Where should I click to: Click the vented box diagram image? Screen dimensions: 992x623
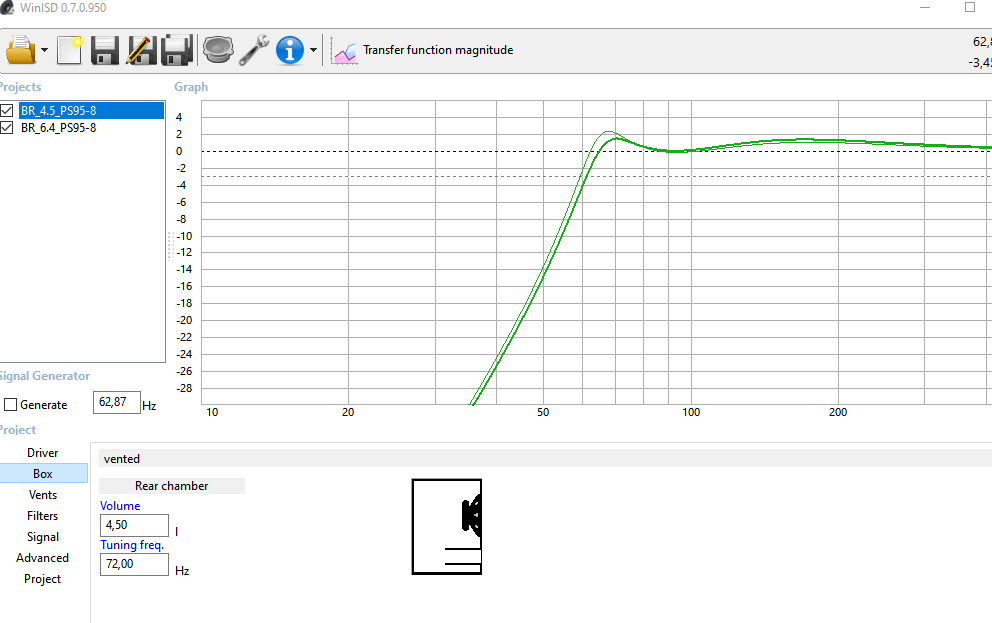click(447, 526)
